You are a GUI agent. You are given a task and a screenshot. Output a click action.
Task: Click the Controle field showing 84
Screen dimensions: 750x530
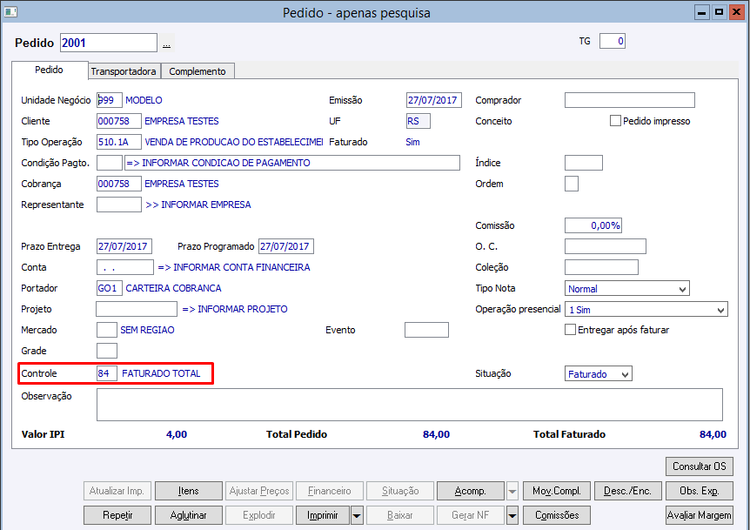(x=107, y=374)
